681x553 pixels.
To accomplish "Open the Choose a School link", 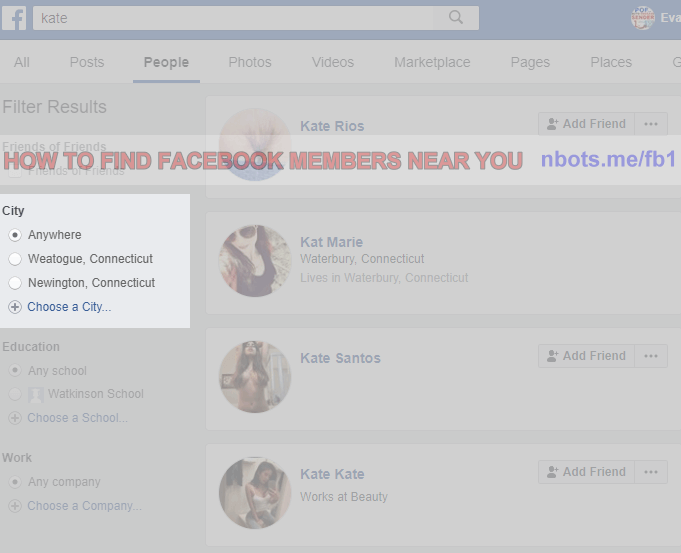I will click(77, 418).
